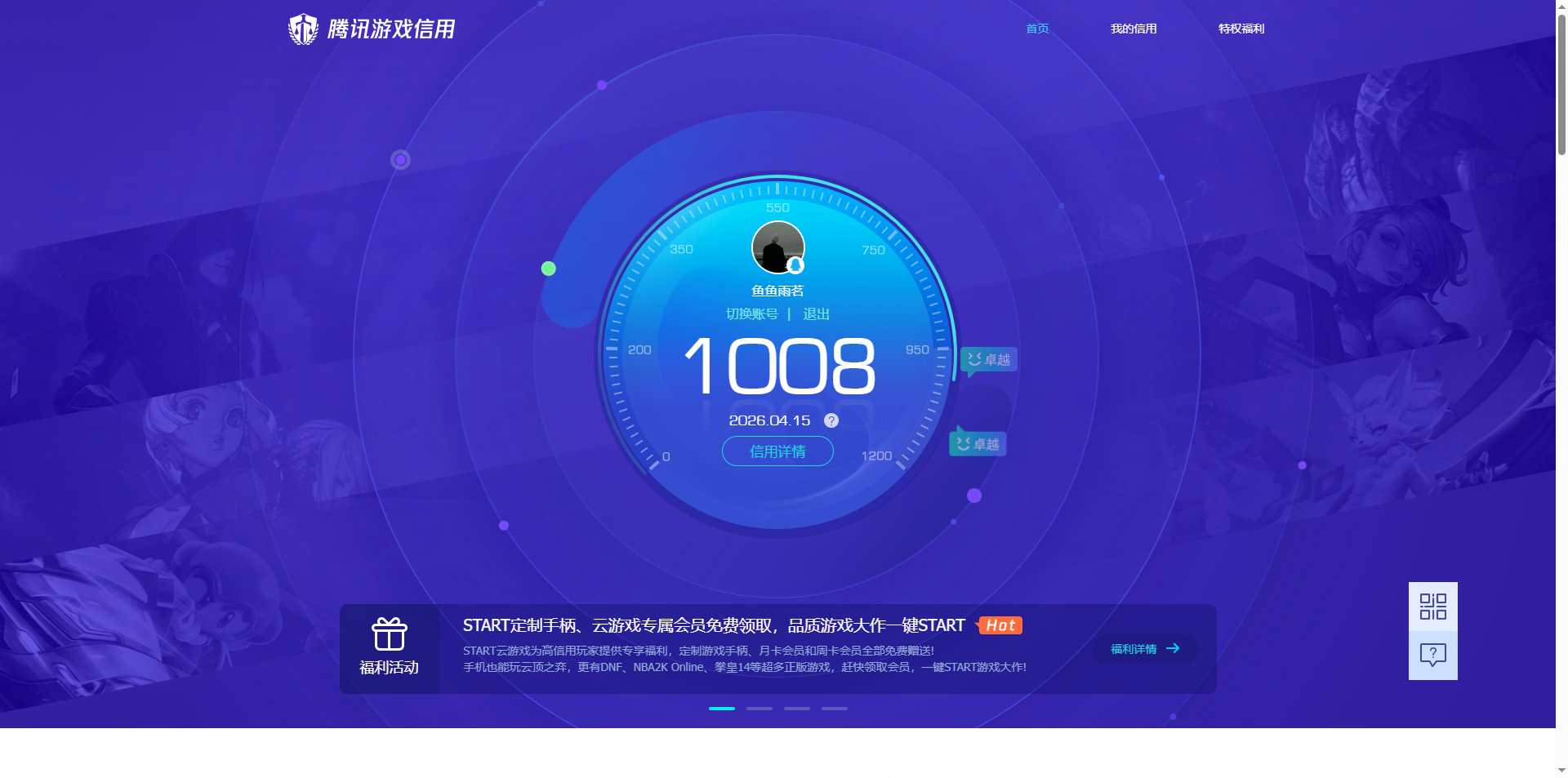Open the feedback question-mark icon
Viewport: 1568px width, 778px height.
click(x=1432, y=655)
